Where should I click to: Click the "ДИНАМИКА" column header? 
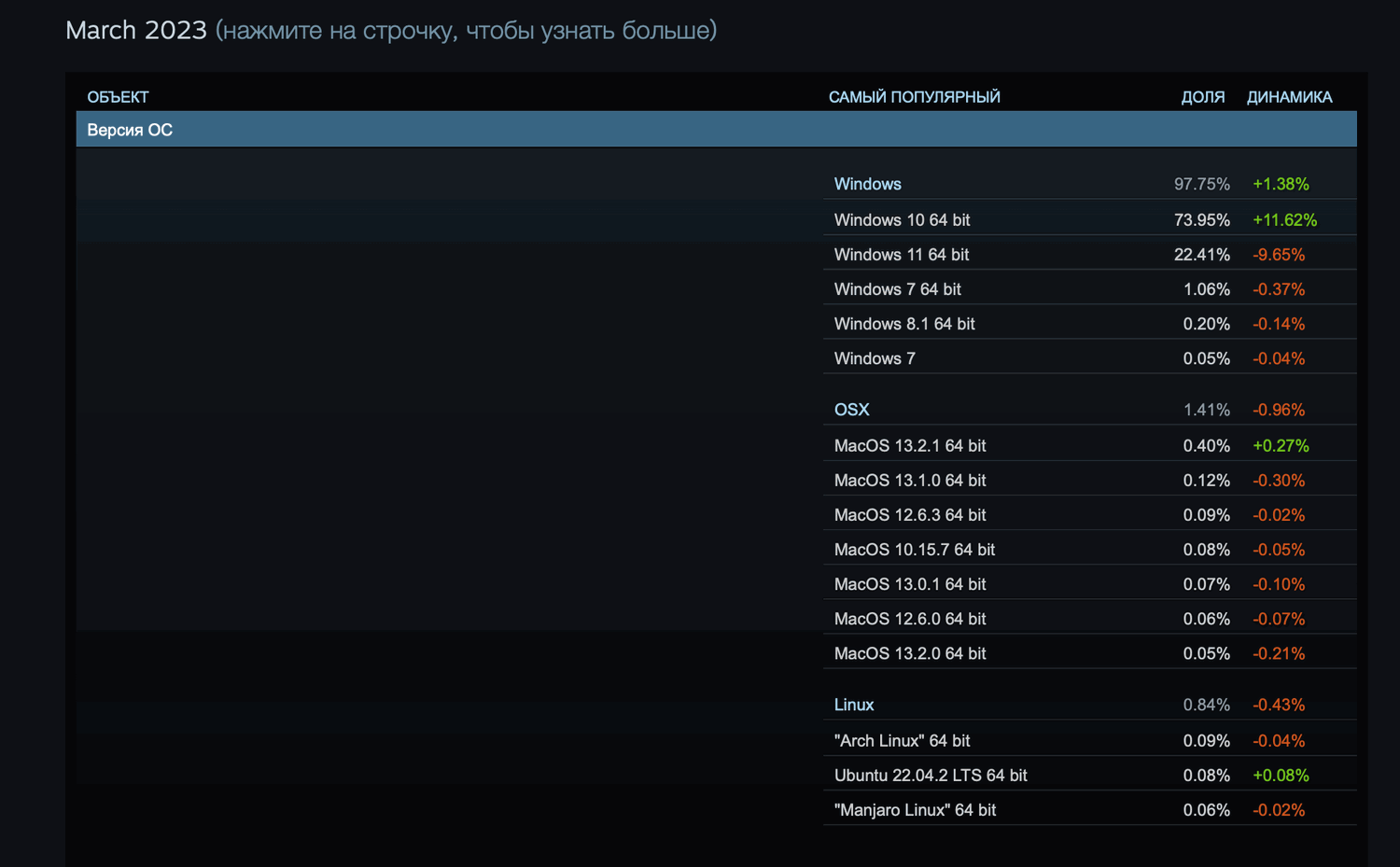coord(1290,97)
